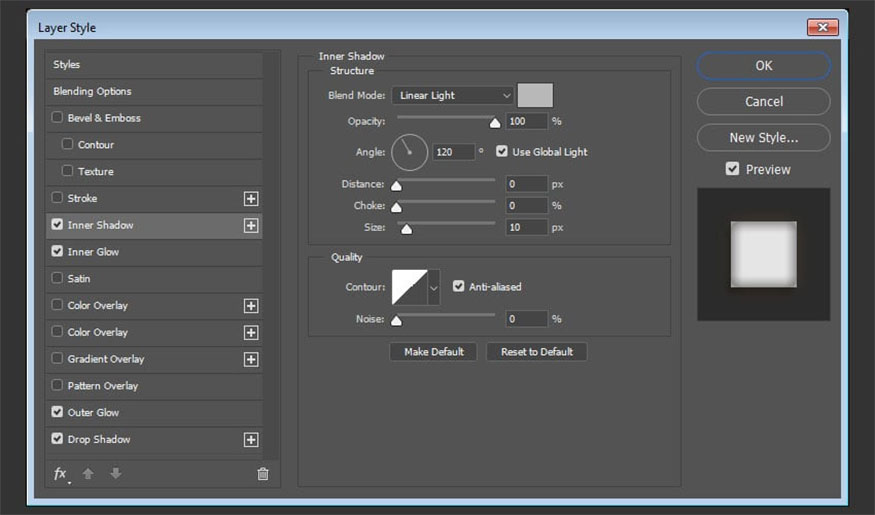
Task: Open the fx effects menu icon
Action: [x=60, y=474]
